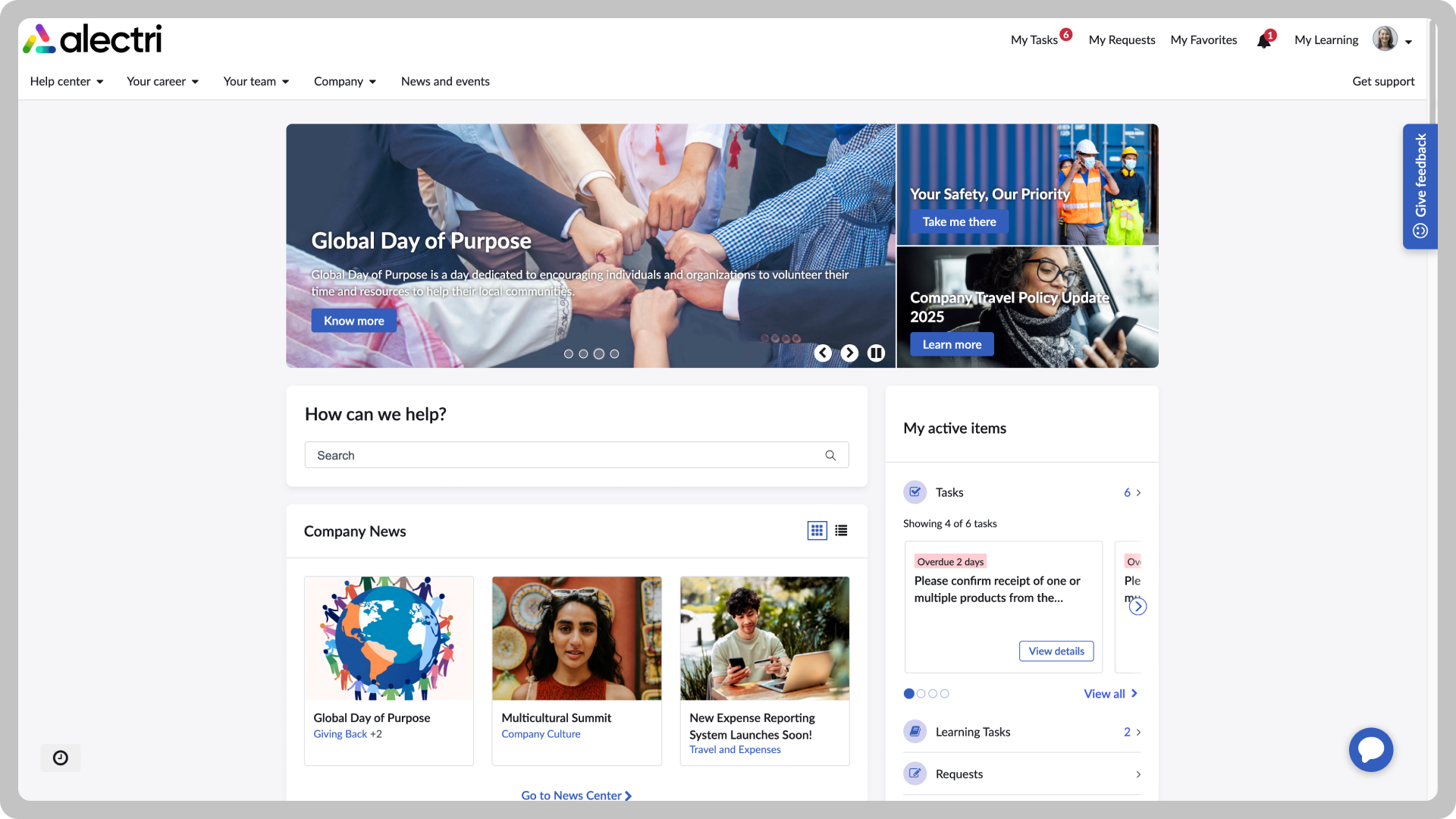Expand the Your team menu
1456x819 pixels.
[x=256, y=81]
